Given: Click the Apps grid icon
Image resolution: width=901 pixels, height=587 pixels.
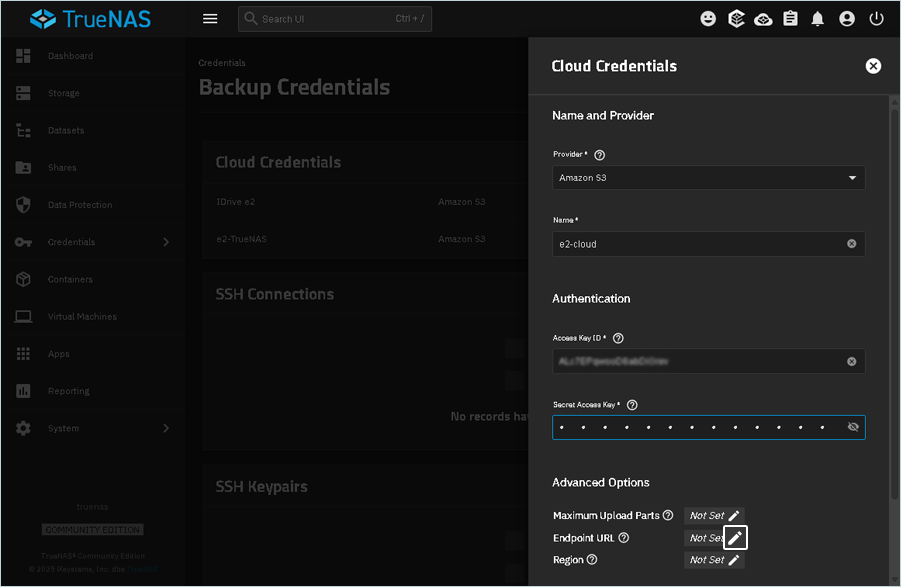Looking at the screenshot, I should [x=23, y=354].
